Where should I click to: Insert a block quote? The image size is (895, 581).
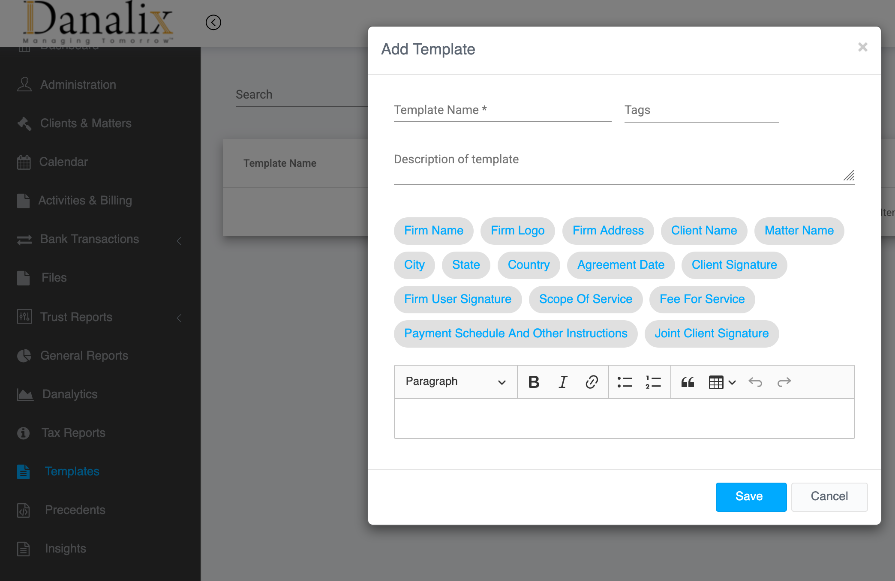click(x=687, y=382)
